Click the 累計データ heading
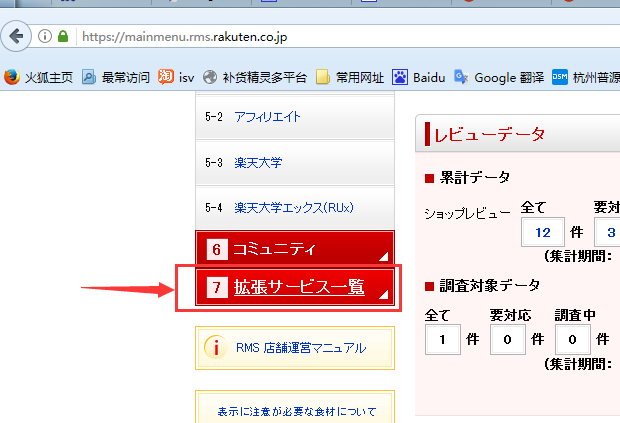The image size is (620, 423). pyautogui.click(x=475, y=178)
